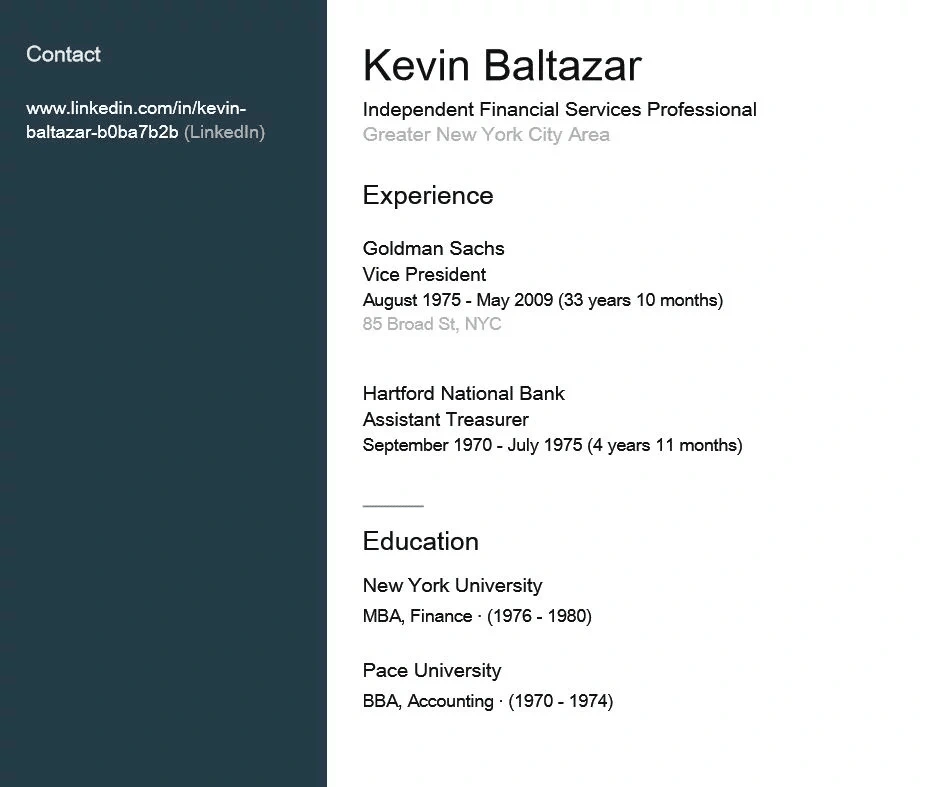Click the Goldman Sachs company name

[433, 249]
